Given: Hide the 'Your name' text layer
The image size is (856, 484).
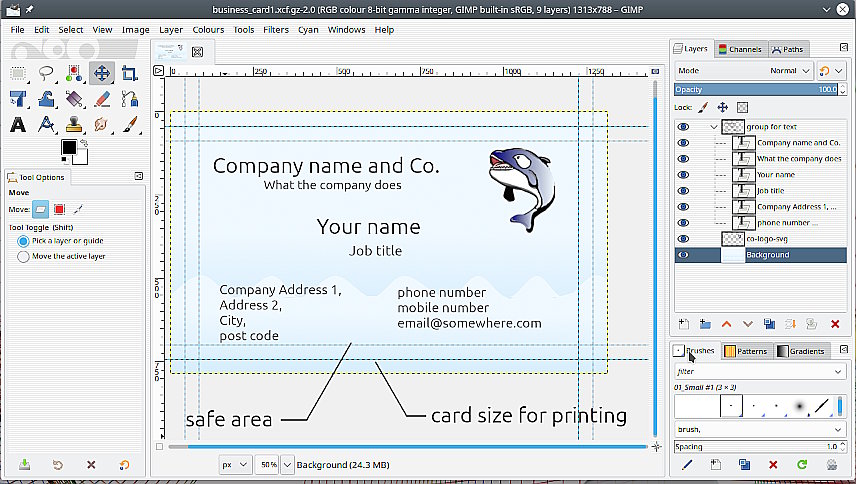Looking at the screenshot, I should pyautogui.click(x=683, y=175).
